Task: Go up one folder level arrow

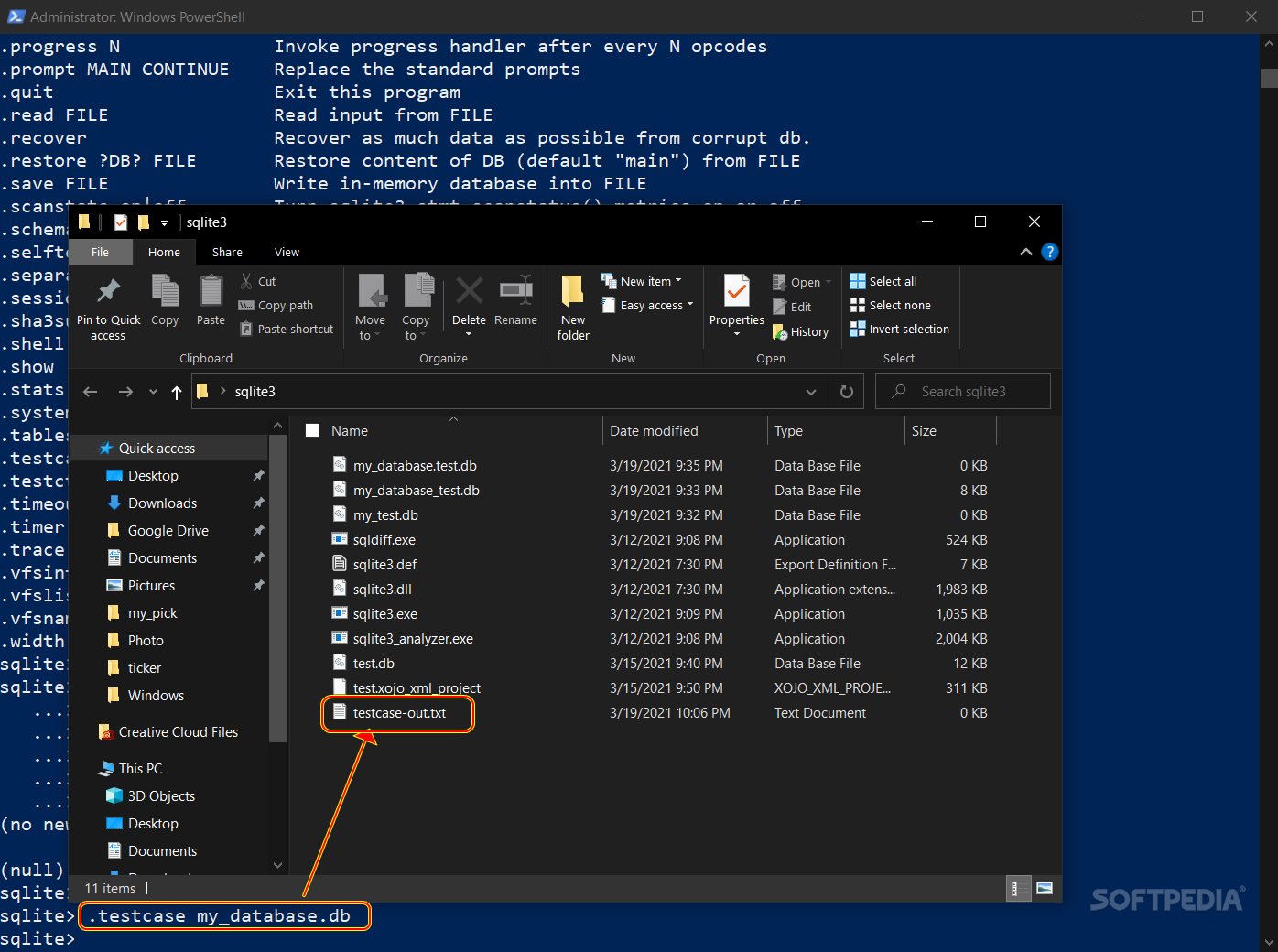Action: tap(177, 393)
